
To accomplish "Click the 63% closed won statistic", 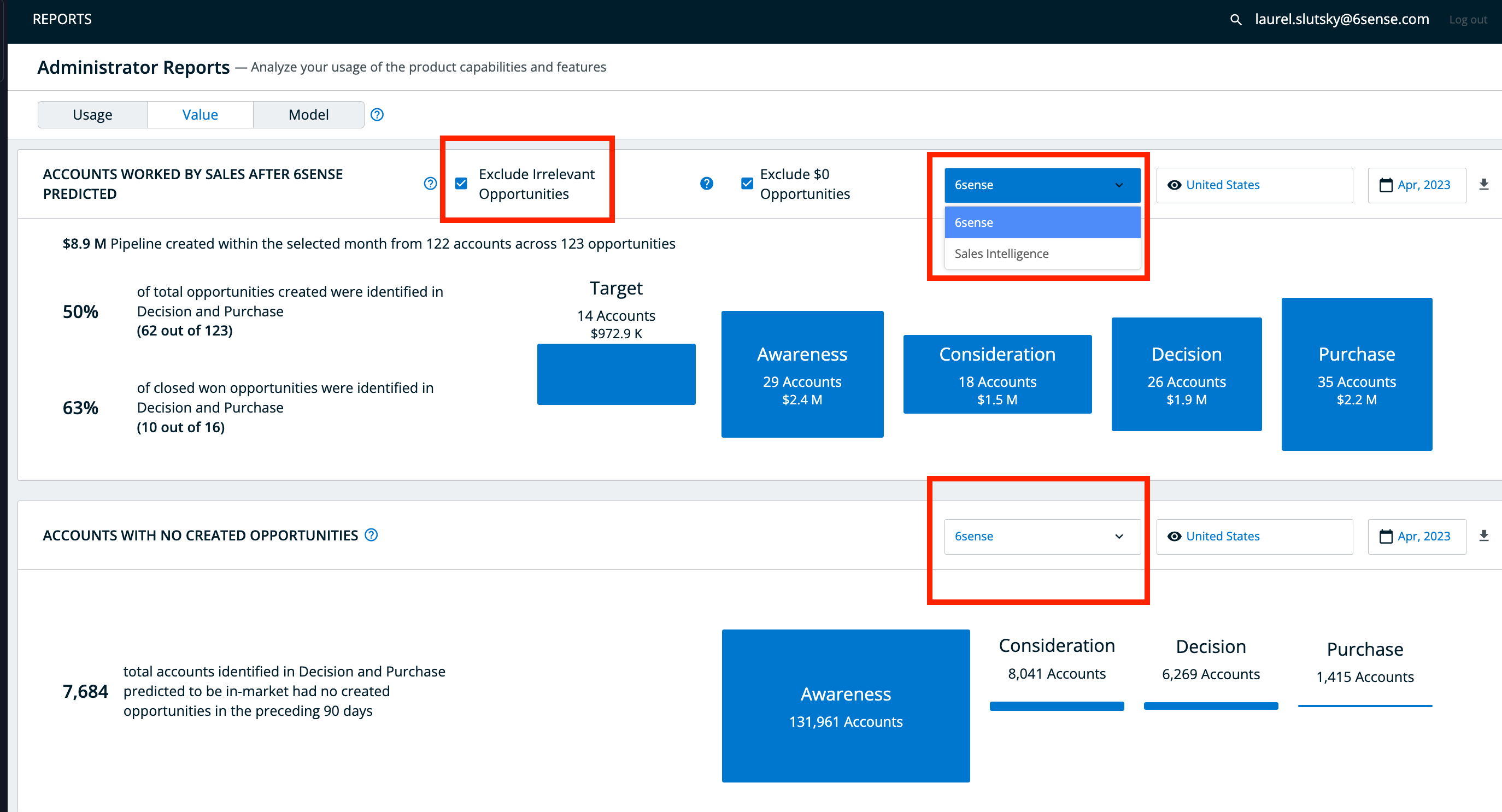I will (x=80, y=408).
